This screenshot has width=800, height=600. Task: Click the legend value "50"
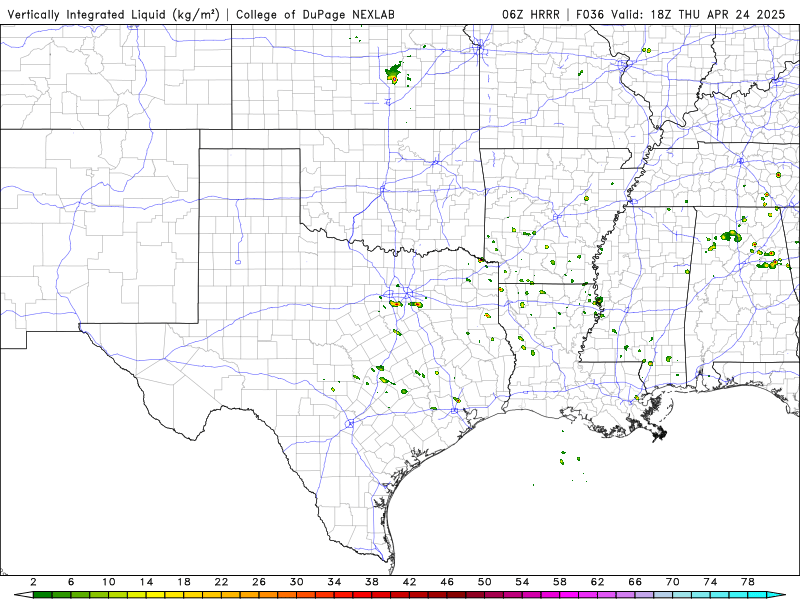coord(485,582)
